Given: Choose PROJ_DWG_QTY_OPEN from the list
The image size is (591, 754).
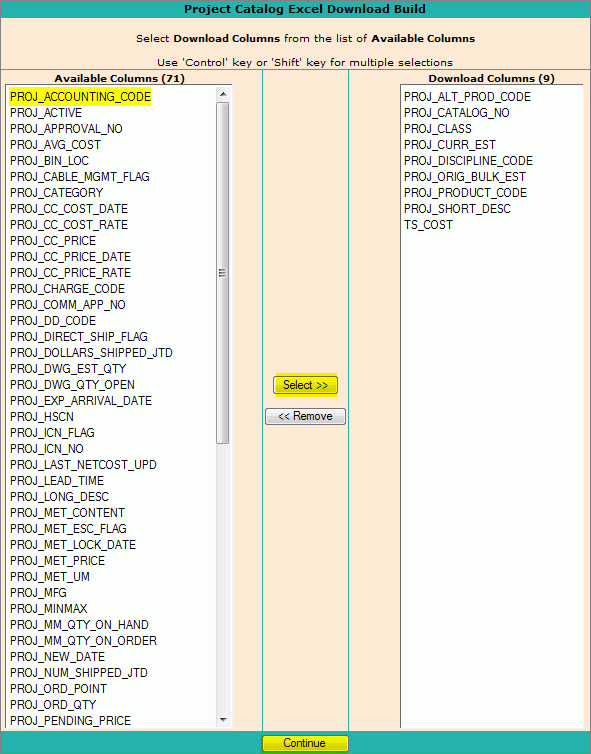Looking at the screenshot, I should coord(73,385).
